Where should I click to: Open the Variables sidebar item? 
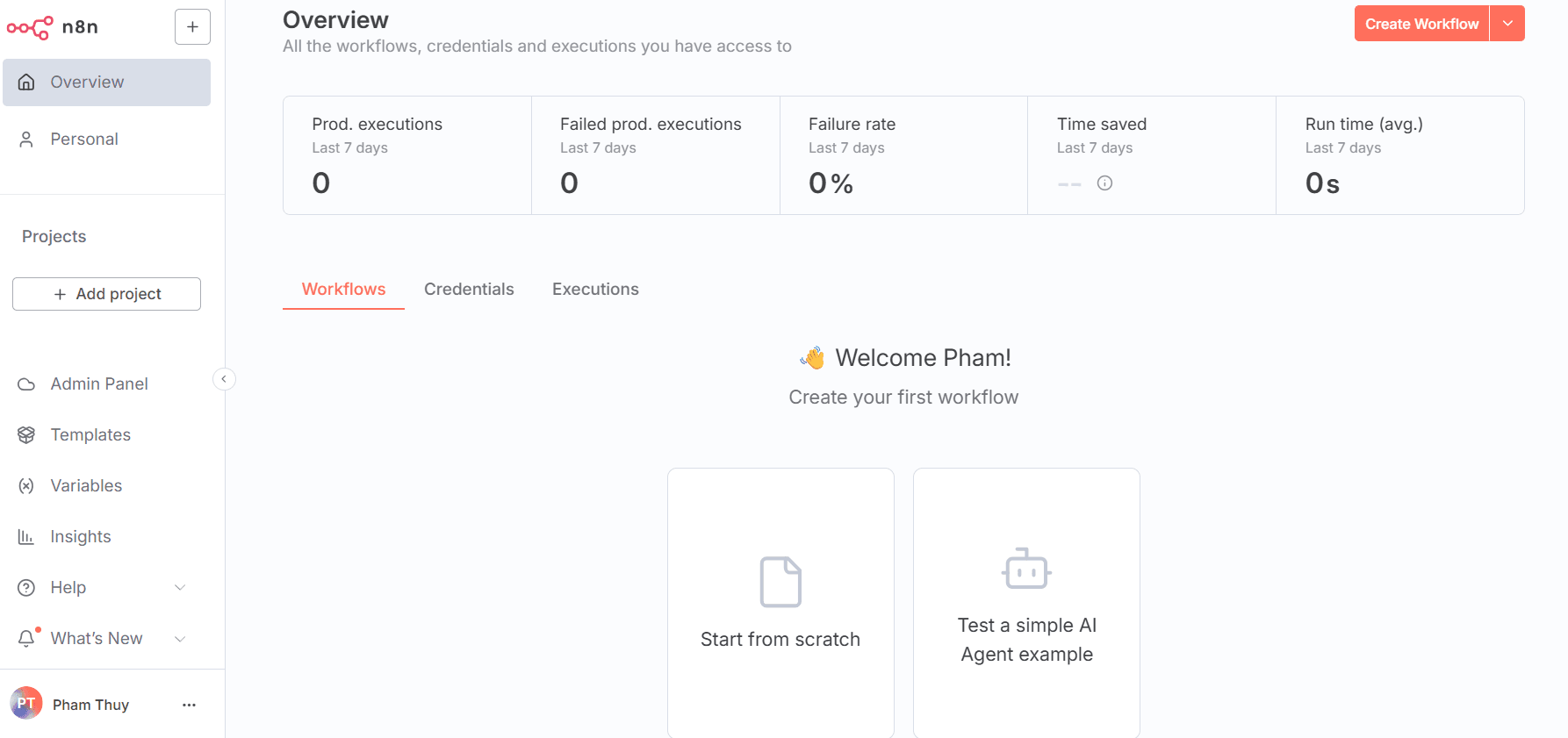[86, 486]
